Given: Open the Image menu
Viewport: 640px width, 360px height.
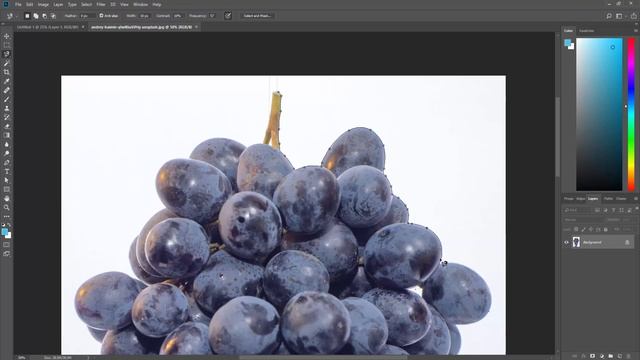Looking at the screenshot, I should [x=43, y=4].
